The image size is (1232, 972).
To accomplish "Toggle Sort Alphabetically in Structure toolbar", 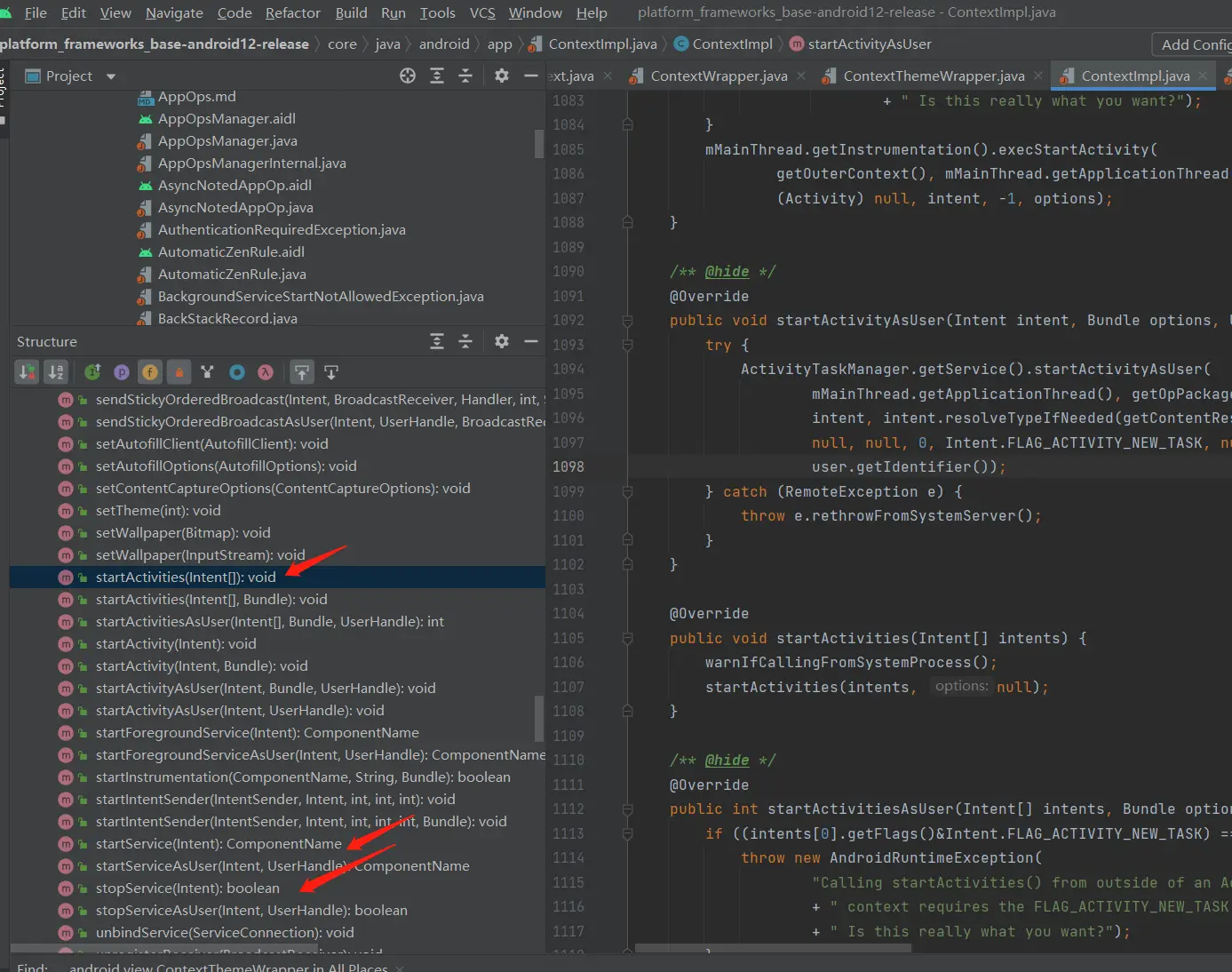I will click(x=56, y=372).
